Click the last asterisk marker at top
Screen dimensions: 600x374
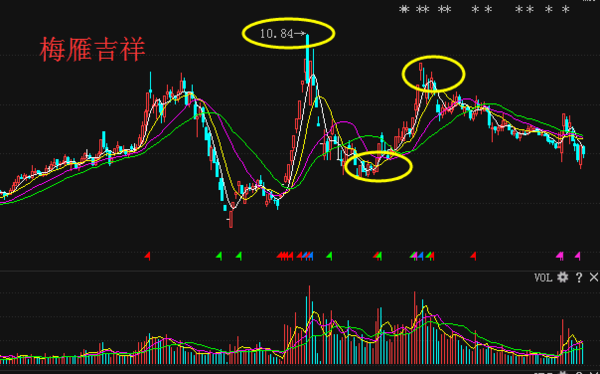(565, 9)
